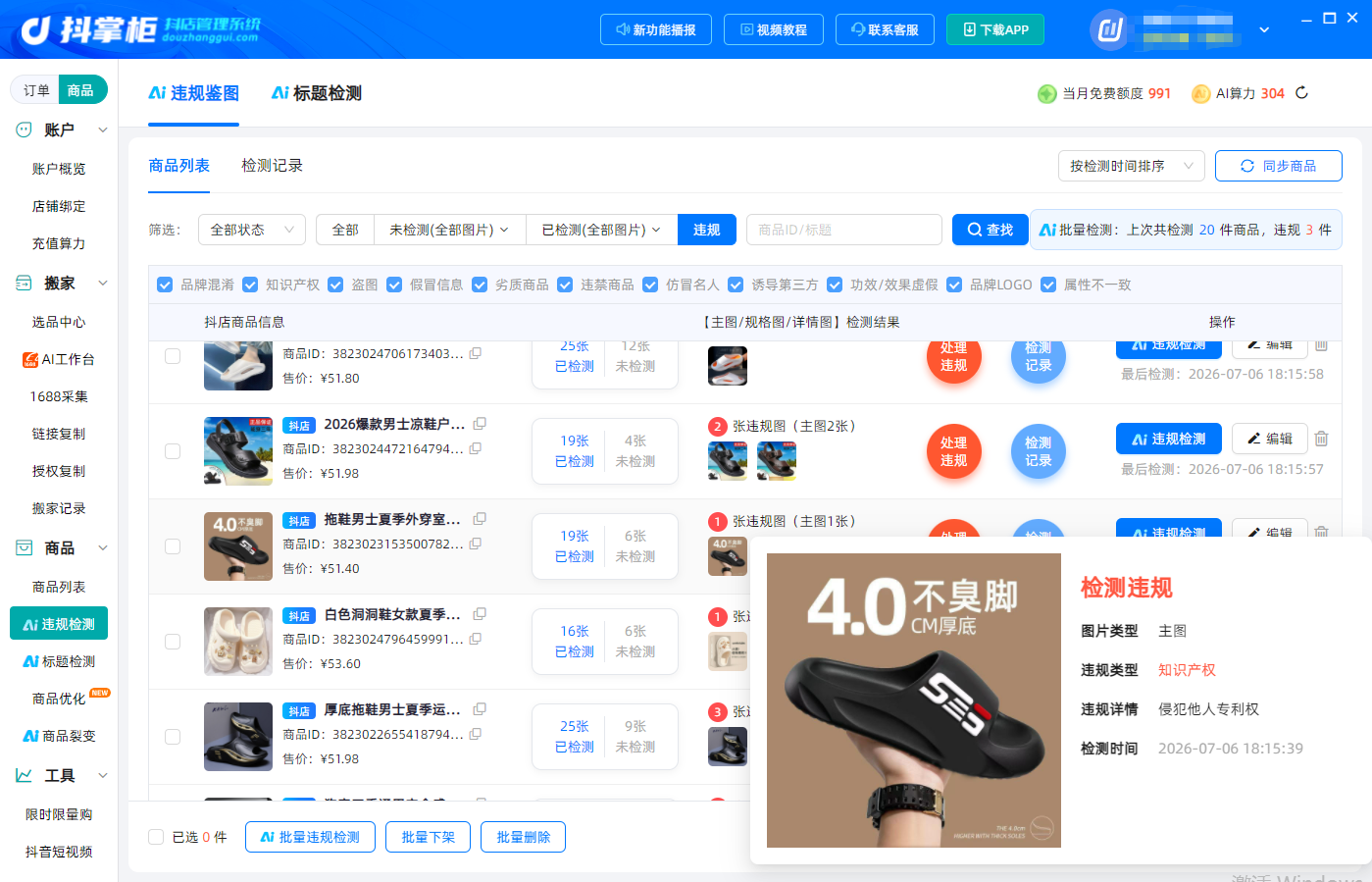Viewport: 1372px width, 882px height.
Task: Switch to AI标题检测 tab
Action: [x=317, y=93]
